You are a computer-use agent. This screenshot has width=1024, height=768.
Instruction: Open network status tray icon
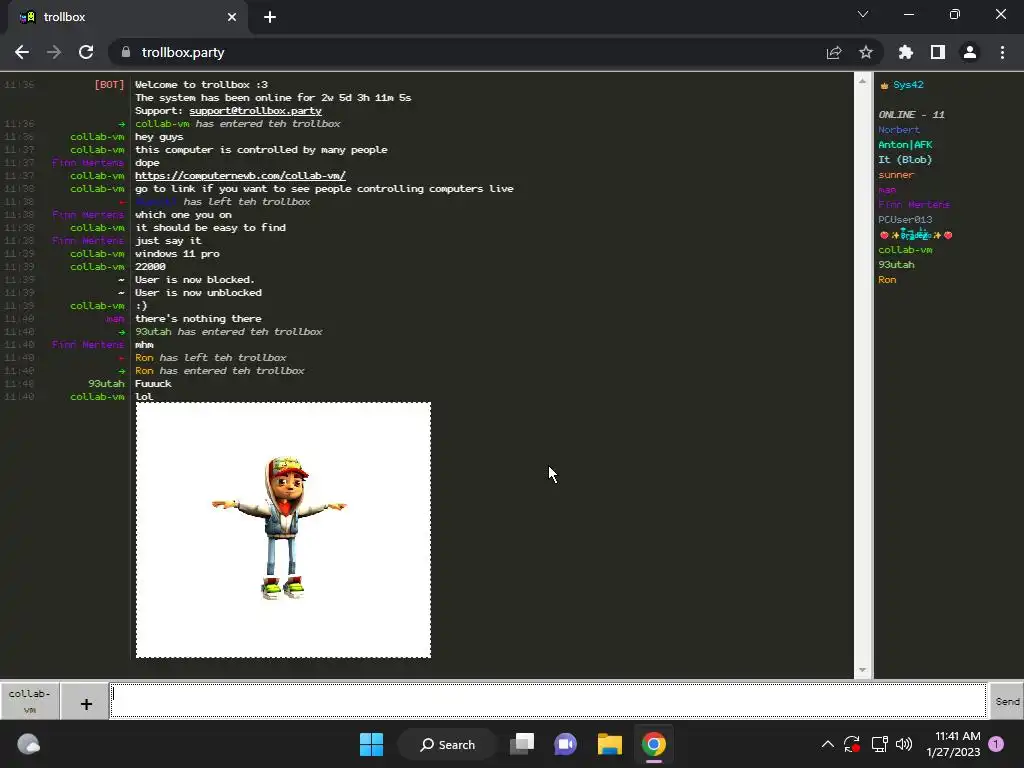coord(879,744)
